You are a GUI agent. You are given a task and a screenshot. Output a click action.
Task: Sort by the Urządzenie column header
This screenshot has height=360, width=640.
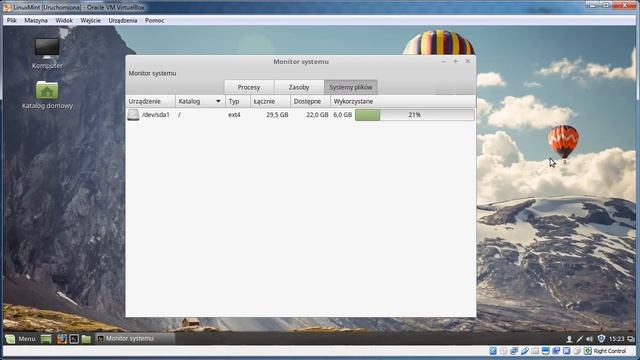[151, 101]
